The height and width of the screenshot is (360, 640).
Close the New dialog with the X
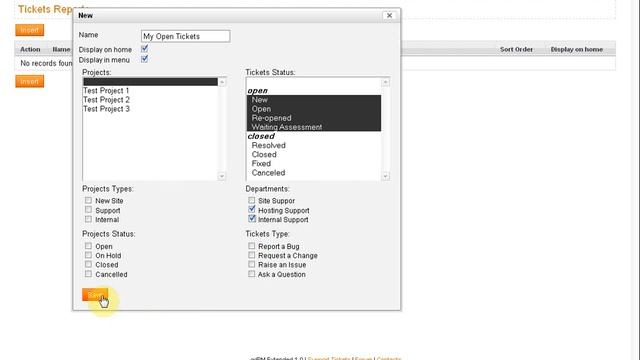click(x=389, y=15)
